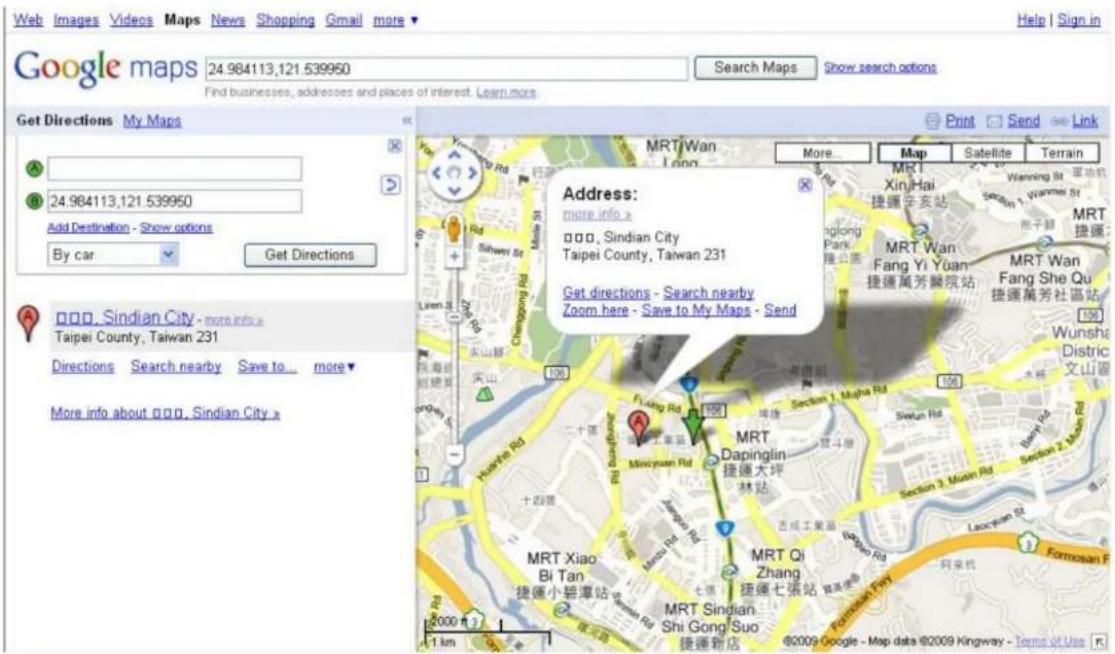Click the Send envelope icon
1115x654 pixels.
click(x=994, y=122)
